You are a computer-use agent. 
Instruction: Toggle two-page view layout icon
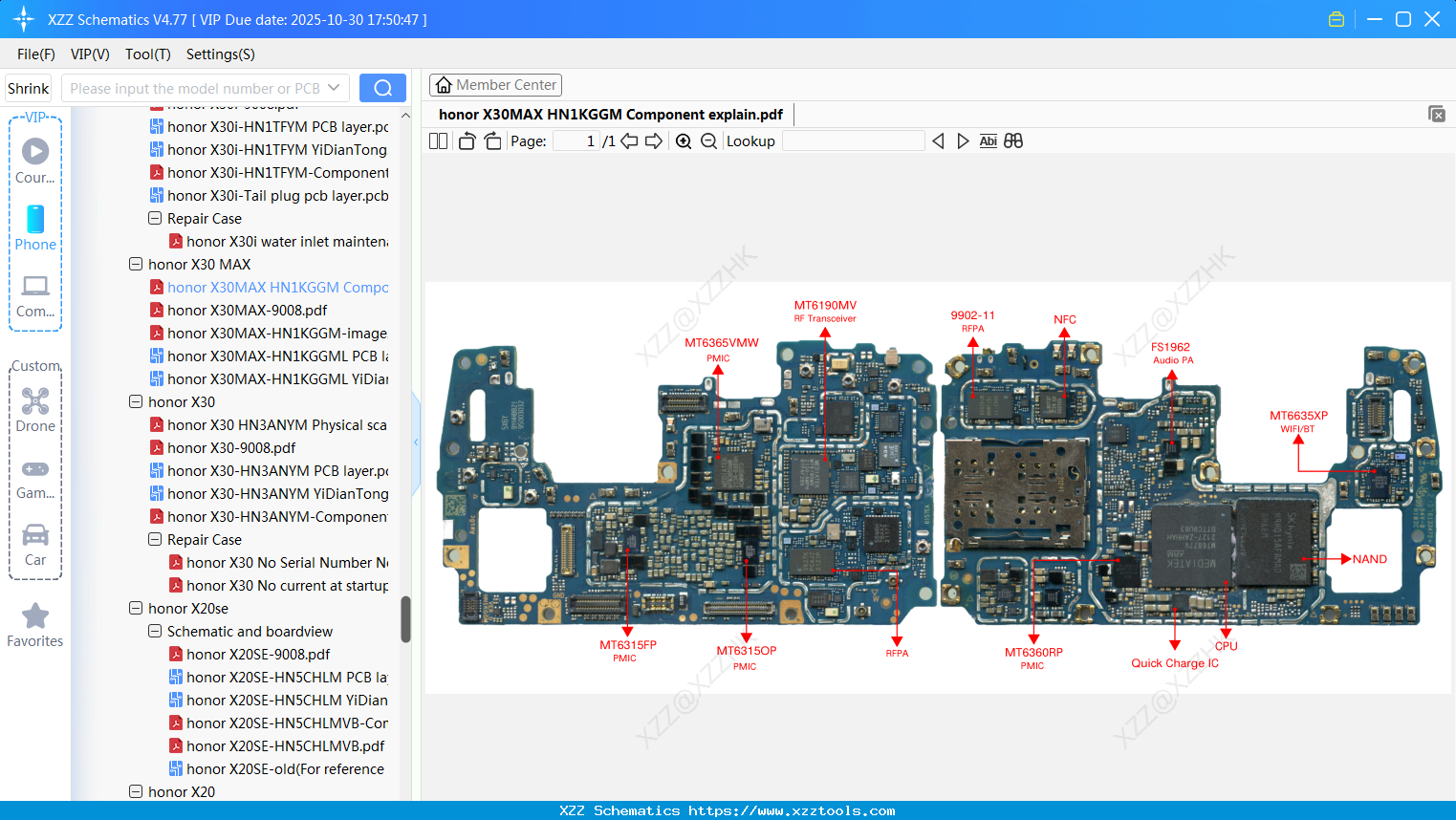pyautogui.click(x=439, y=140)
